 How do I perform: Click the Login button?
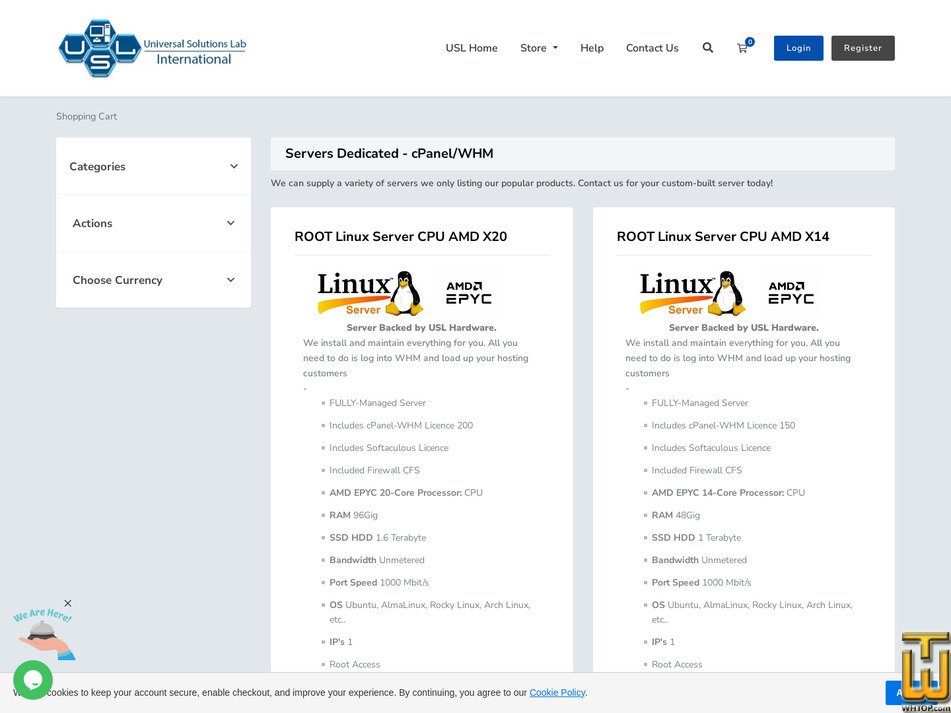coord(798,48)
